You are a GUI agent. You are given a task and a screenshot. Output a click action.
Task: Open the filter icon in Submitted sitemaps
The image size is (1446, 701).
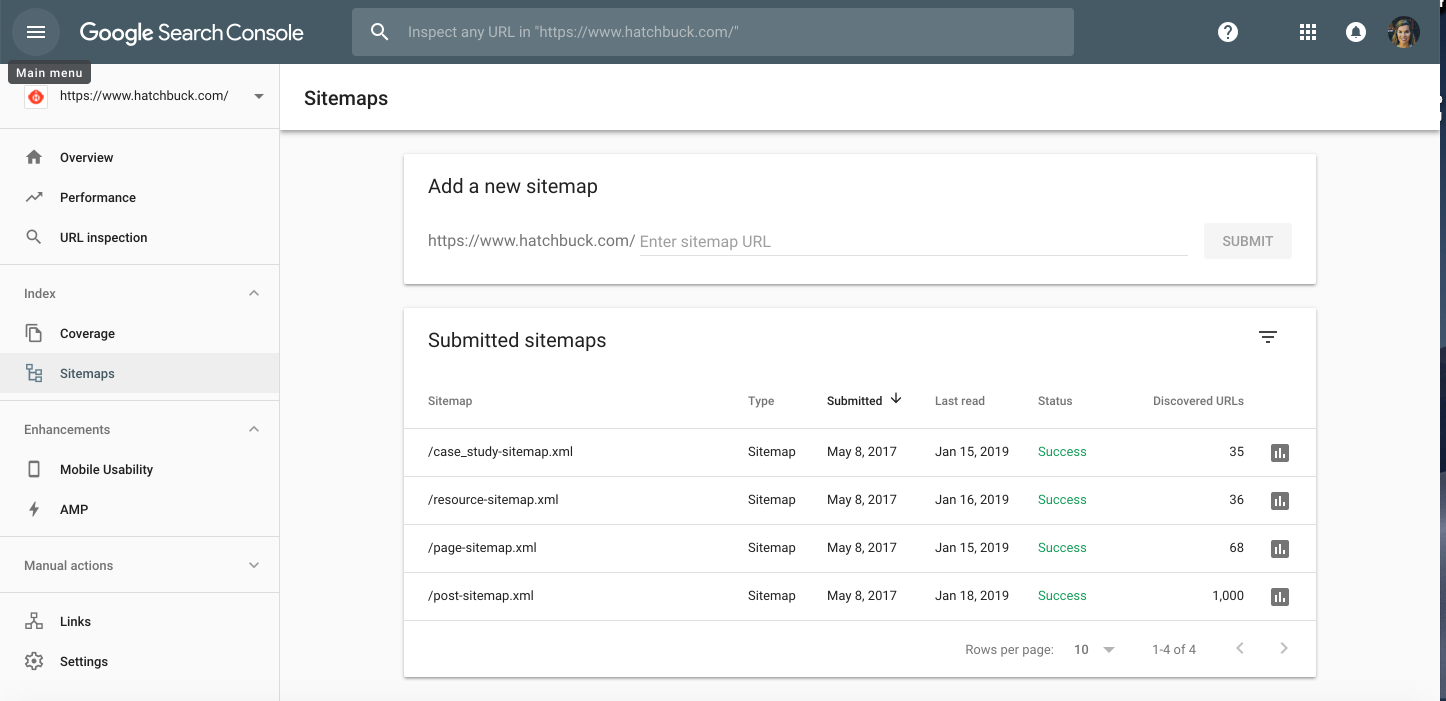pyautogui.click(x=1268, y=338)
